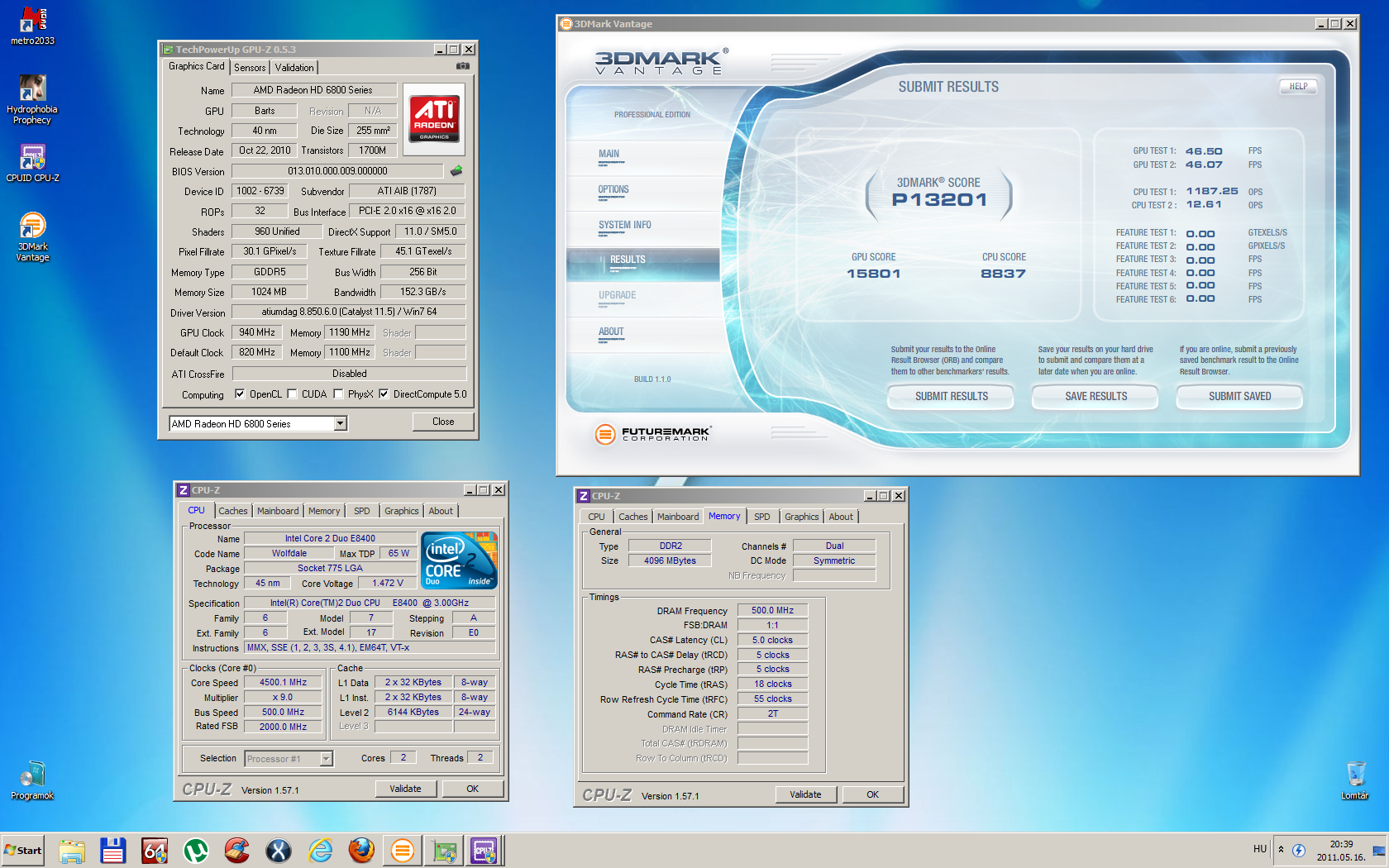Image resolution: width=1389 pixels, height=868 pixels.
Task: Toggle the PhysX checkbox in GPU-Z
Action: pyautogui.click(x=338, y=393)
